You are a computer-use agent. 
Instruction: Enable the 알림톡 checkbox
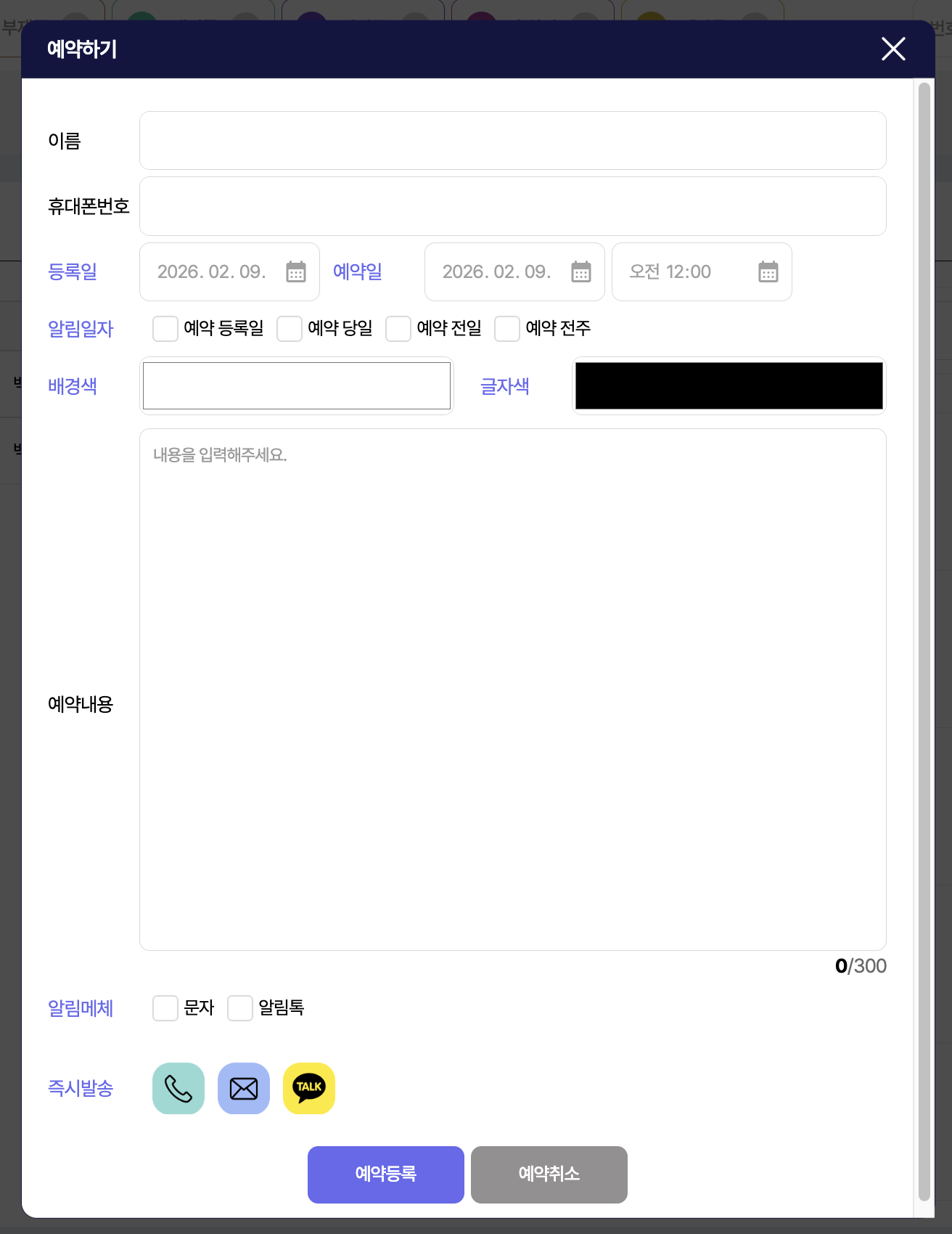240,1008
